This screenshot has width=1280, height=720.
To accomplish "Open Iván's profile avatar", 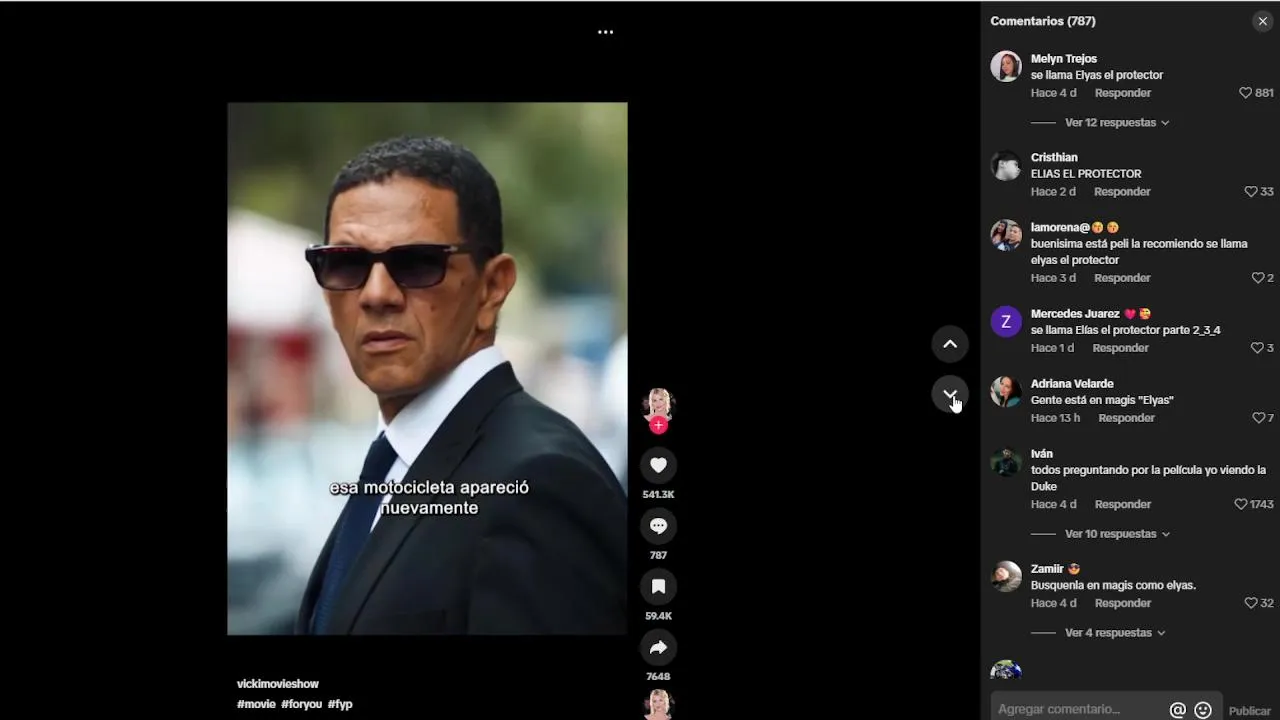I will [1006, 461].
